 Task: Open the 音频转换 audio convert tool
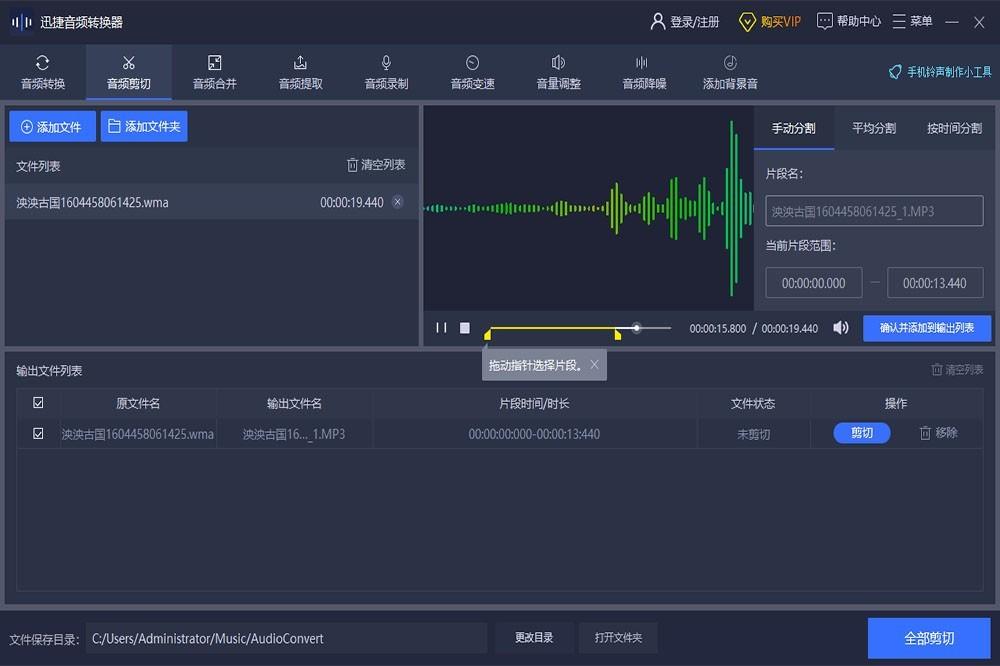coord(43,72)
